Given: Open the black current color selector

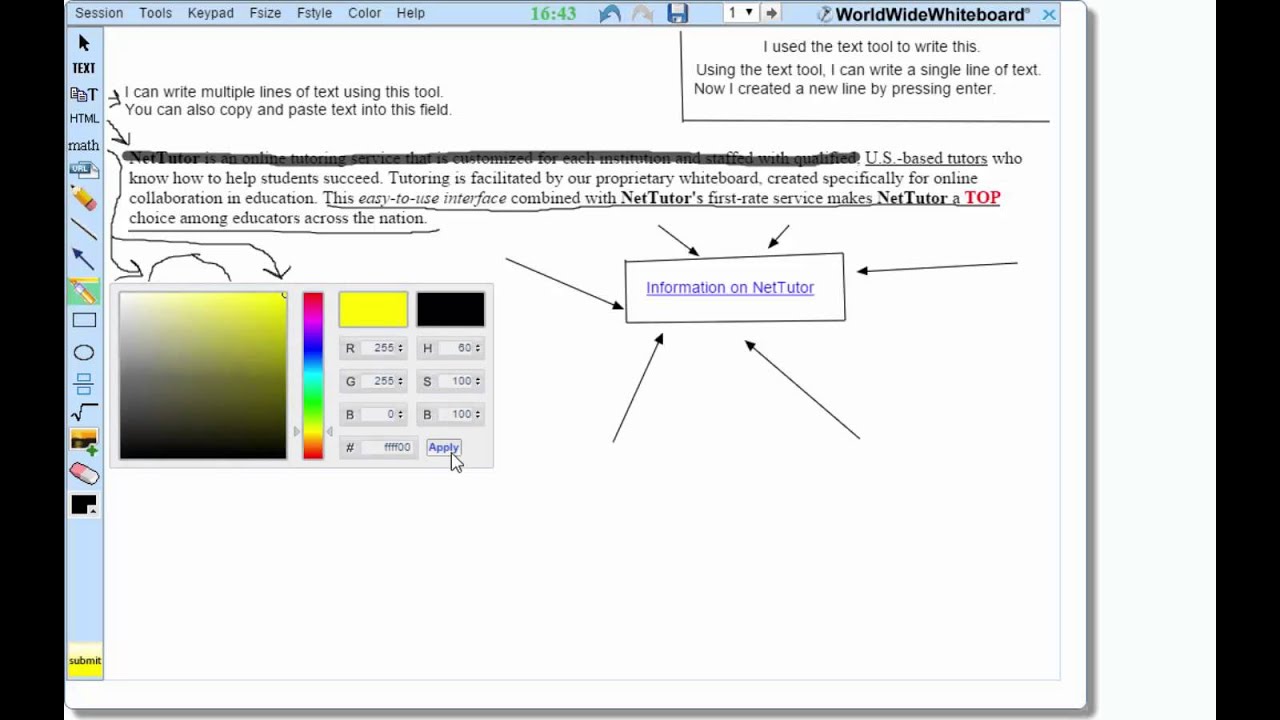Looking at the screenshot, I should point(84,505).
